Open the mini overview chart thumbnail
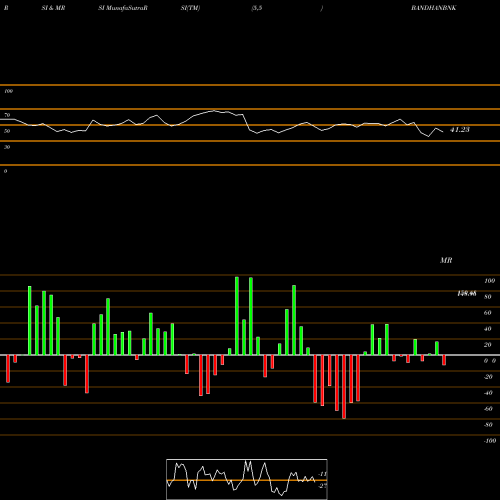This screenshot has height=500, width=500. pos(247,479)
